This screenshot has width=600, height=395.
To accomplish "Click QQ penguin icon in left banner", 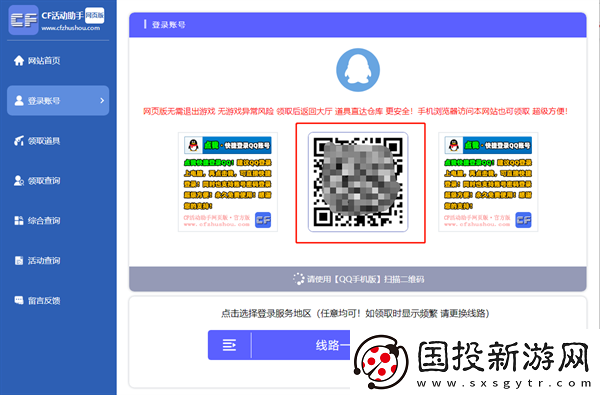I will [x=193, y=145].
